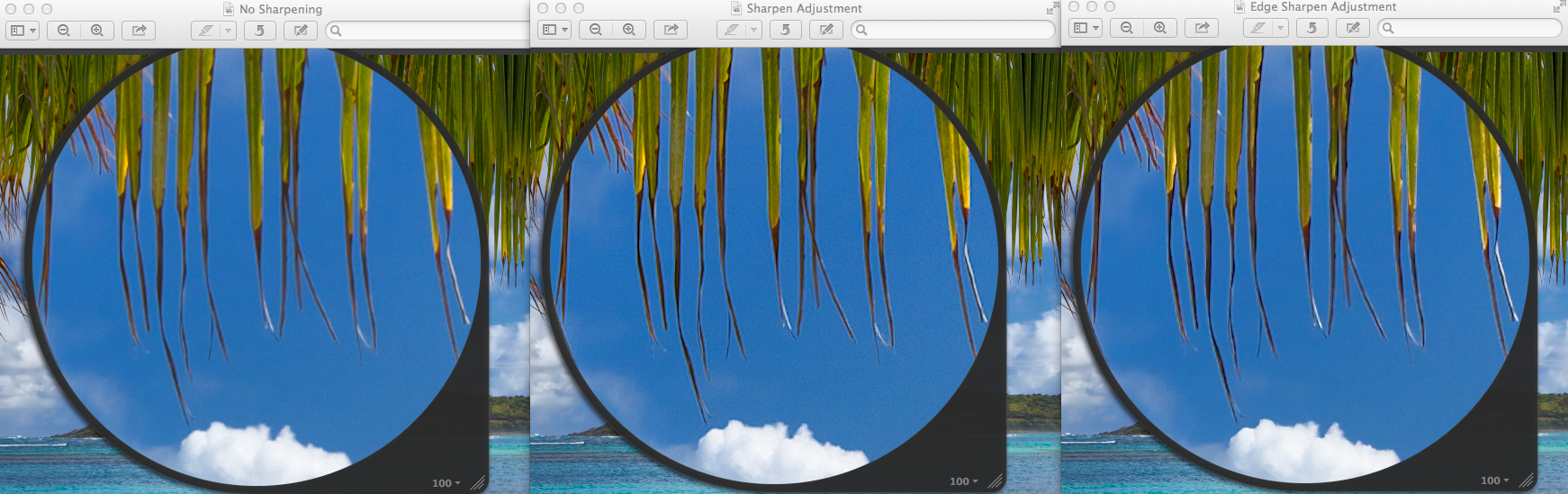Focus search field in Edge Sharpen Adjustment window
The width and height of the screenshot is (1568, 494).
click(1470, 28)
